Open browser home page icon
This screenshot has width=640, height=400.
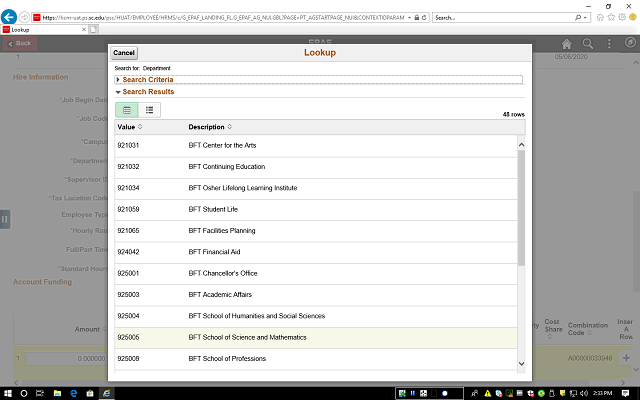point(600,17)
